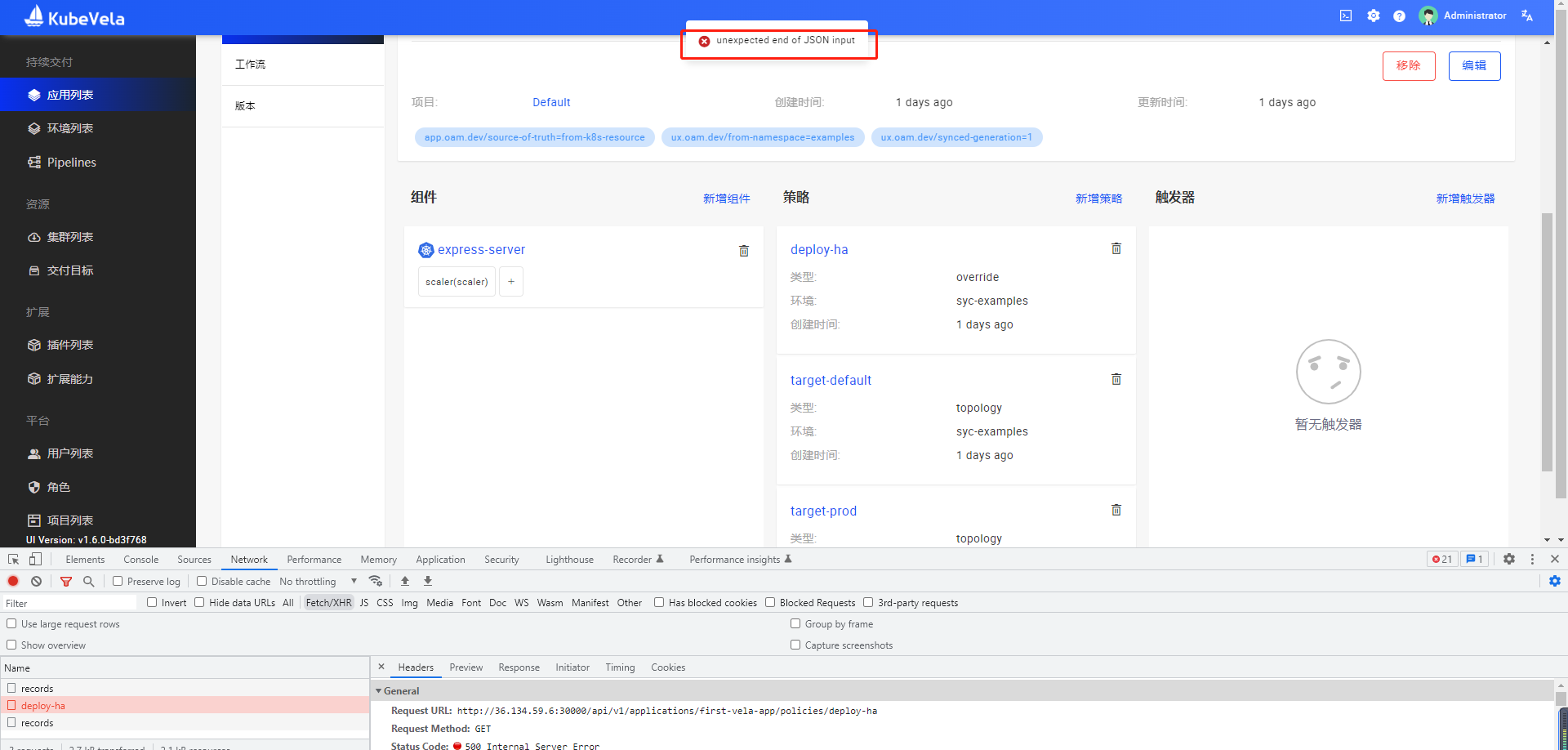Collapse the General section in Headers

point(379,690)
